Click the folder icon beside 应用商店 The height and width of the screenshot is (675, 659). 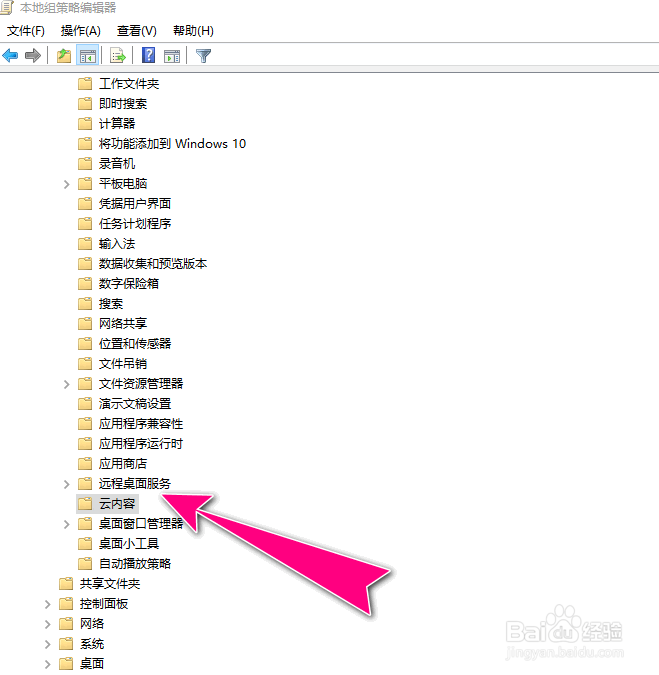tap(85, 464)
